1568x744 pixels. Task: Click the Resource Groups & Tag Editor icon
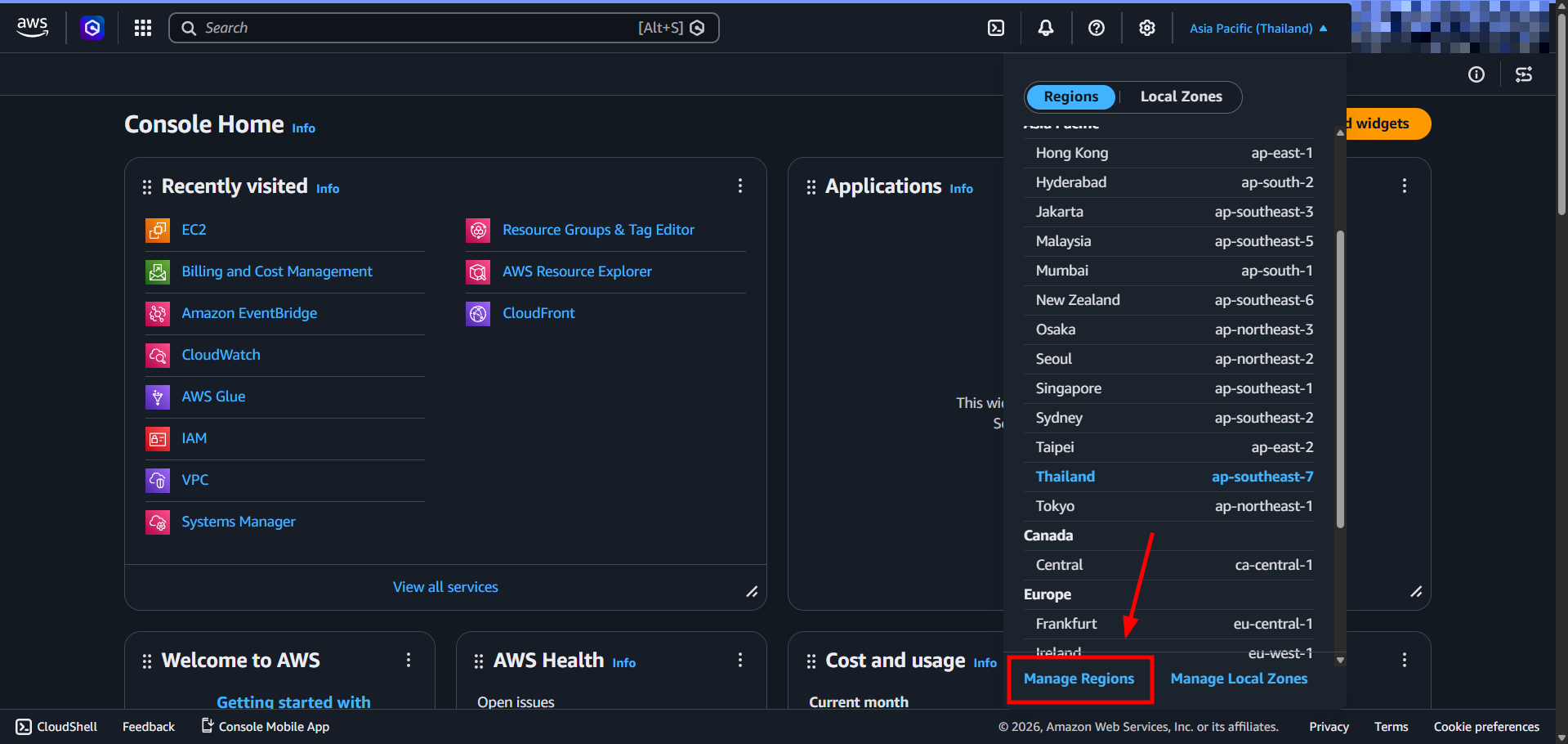[478, 230]
